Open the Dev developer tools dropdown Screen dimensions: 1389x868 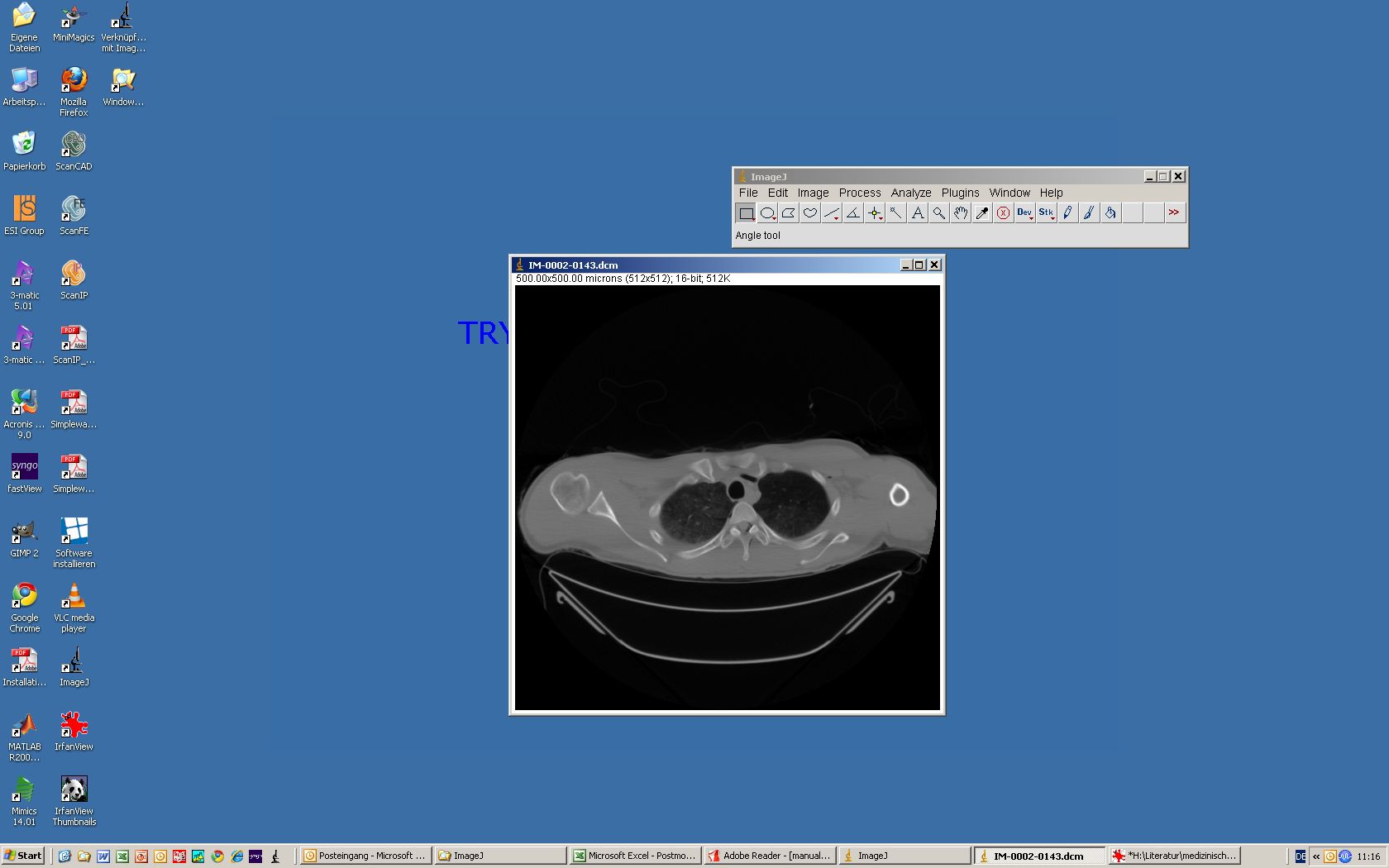[x=1025, y=213]
